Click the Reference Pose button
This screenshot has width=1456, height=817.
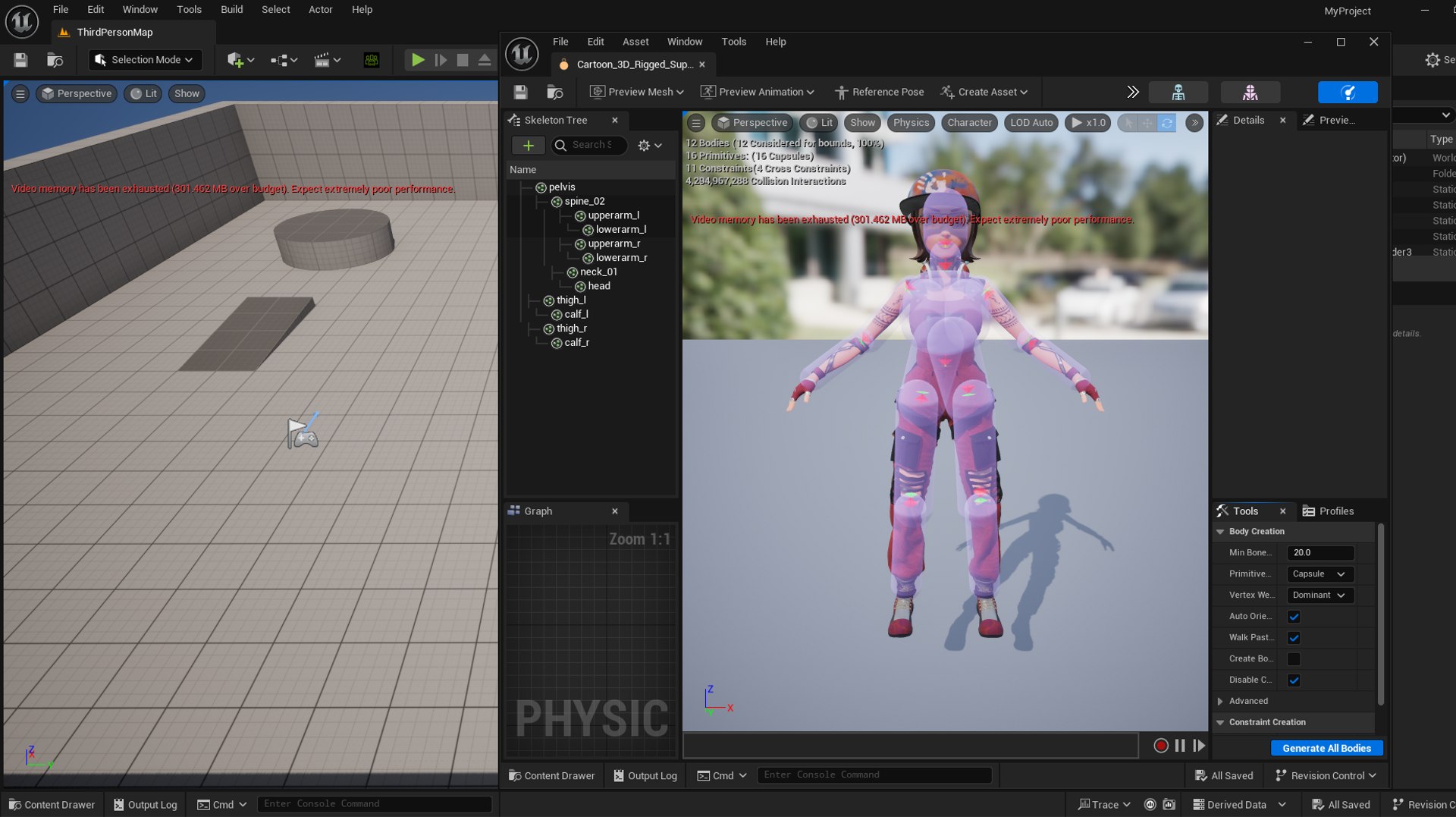tap(880, 92)
